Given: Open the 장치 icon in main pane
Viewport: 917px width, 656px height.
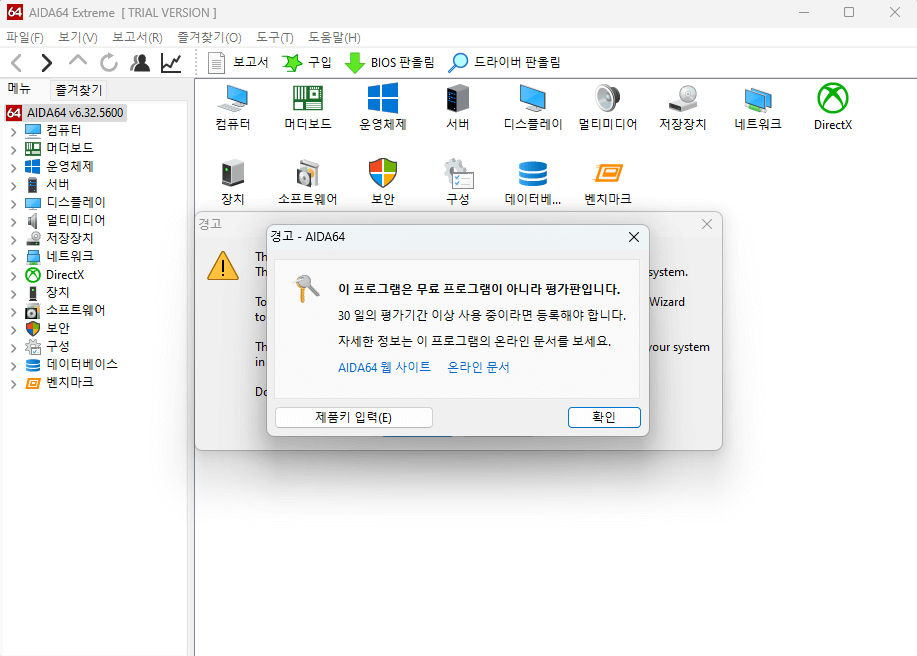Looking at the screenshot, I should pos(233,182).
